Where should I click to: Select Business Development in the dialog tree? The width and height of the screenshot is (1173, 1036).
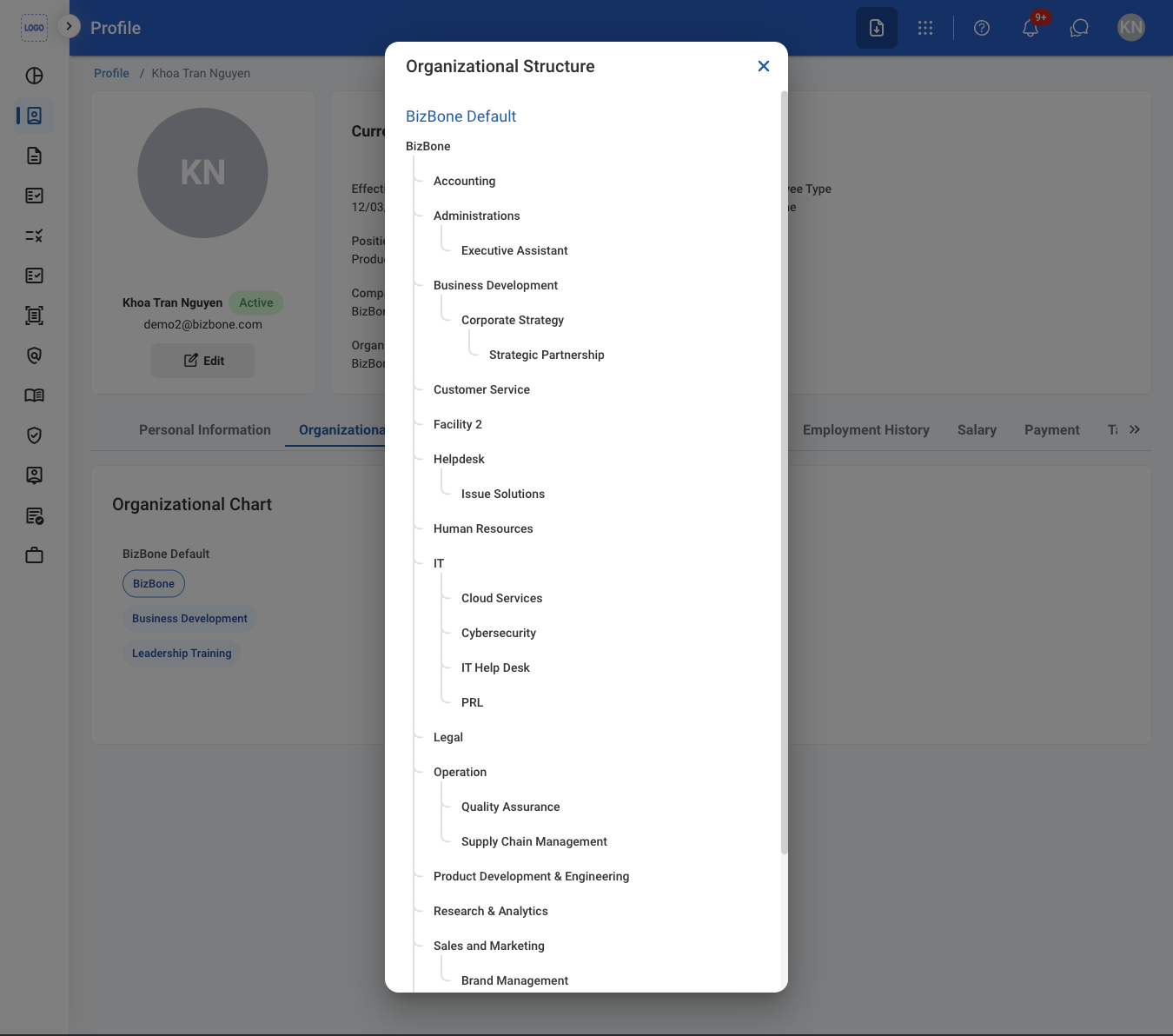pyautogui.click(x=495, y=285)
